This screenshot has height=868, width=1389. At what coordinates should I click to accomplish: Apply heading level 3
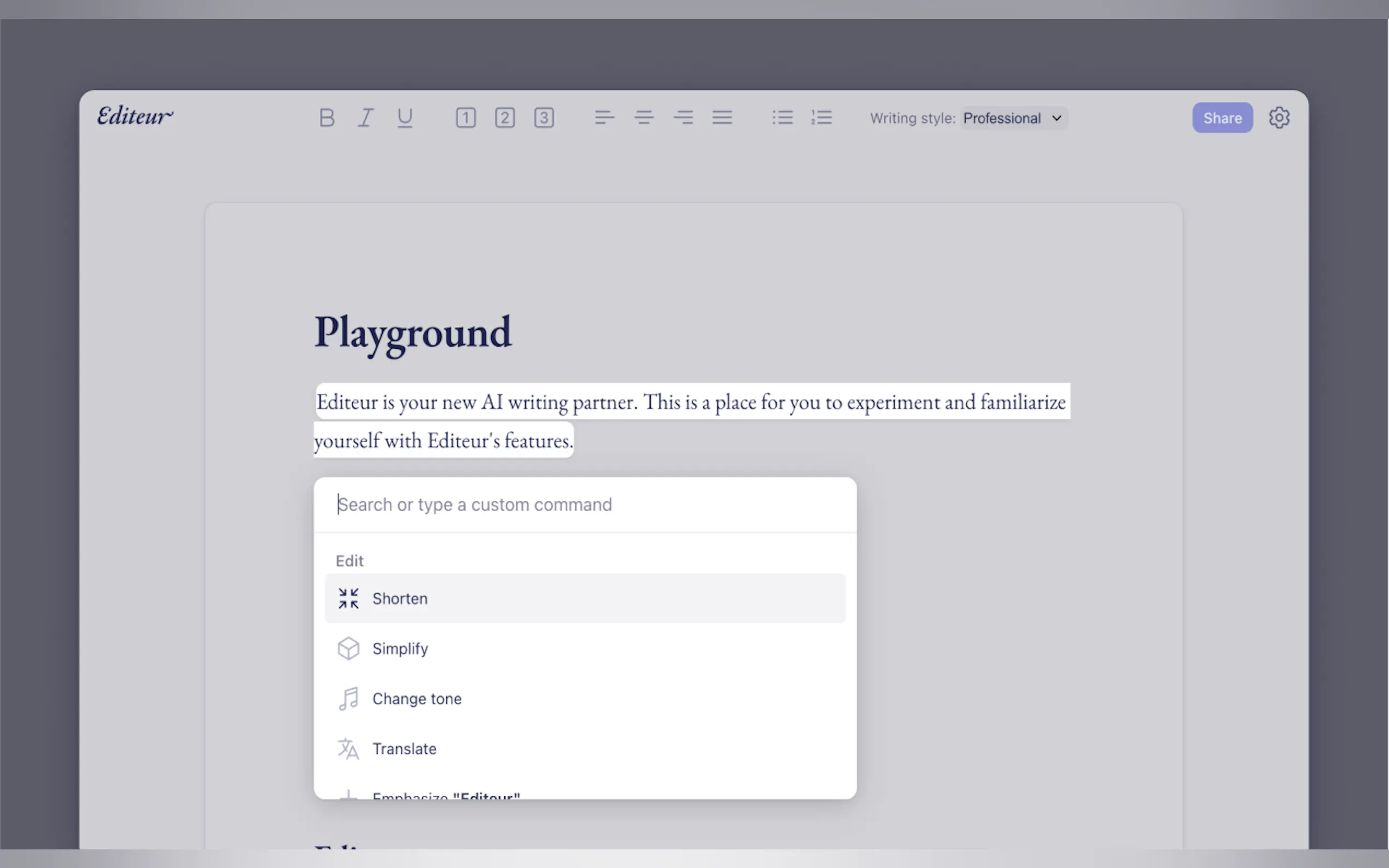[544, 118]
